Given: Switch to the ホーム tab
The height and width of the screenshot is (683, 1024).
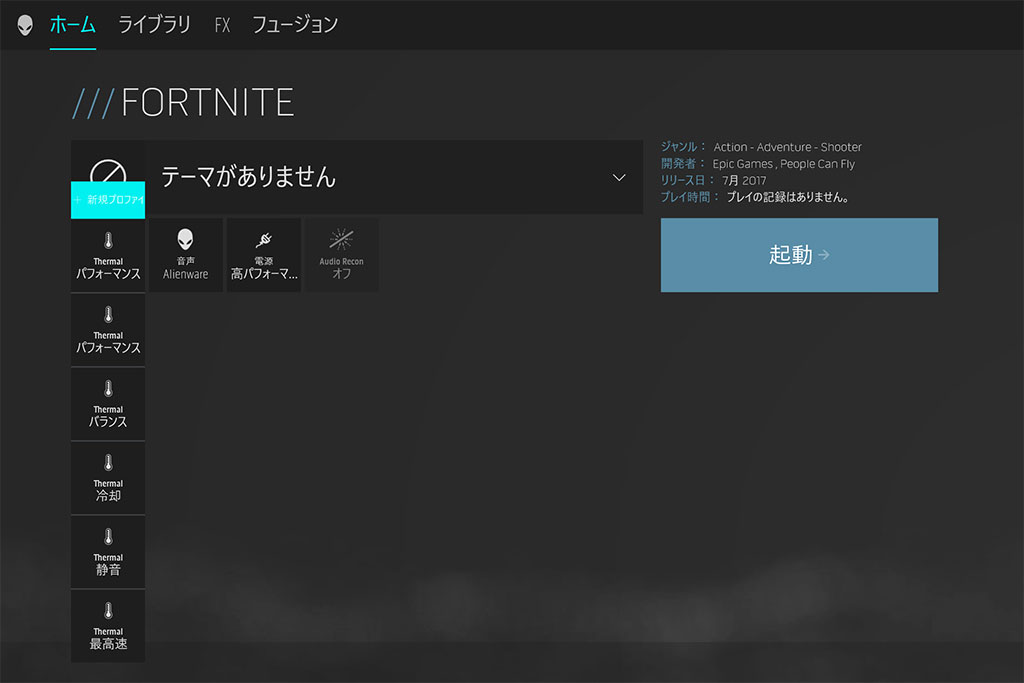Looking at the screenshot, I should (72, 25).
